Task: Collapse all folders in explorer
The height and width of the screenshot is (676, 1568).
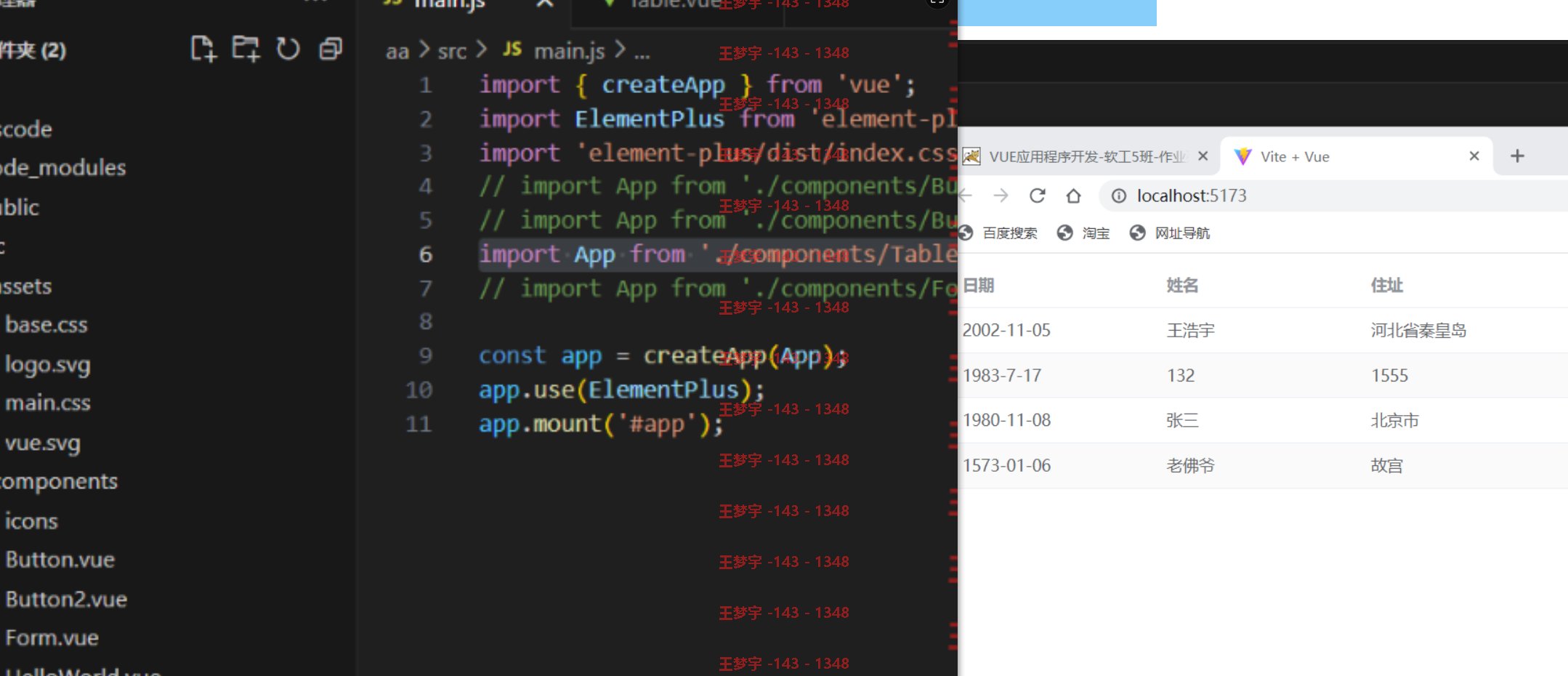Action: [x=331, y=49]
